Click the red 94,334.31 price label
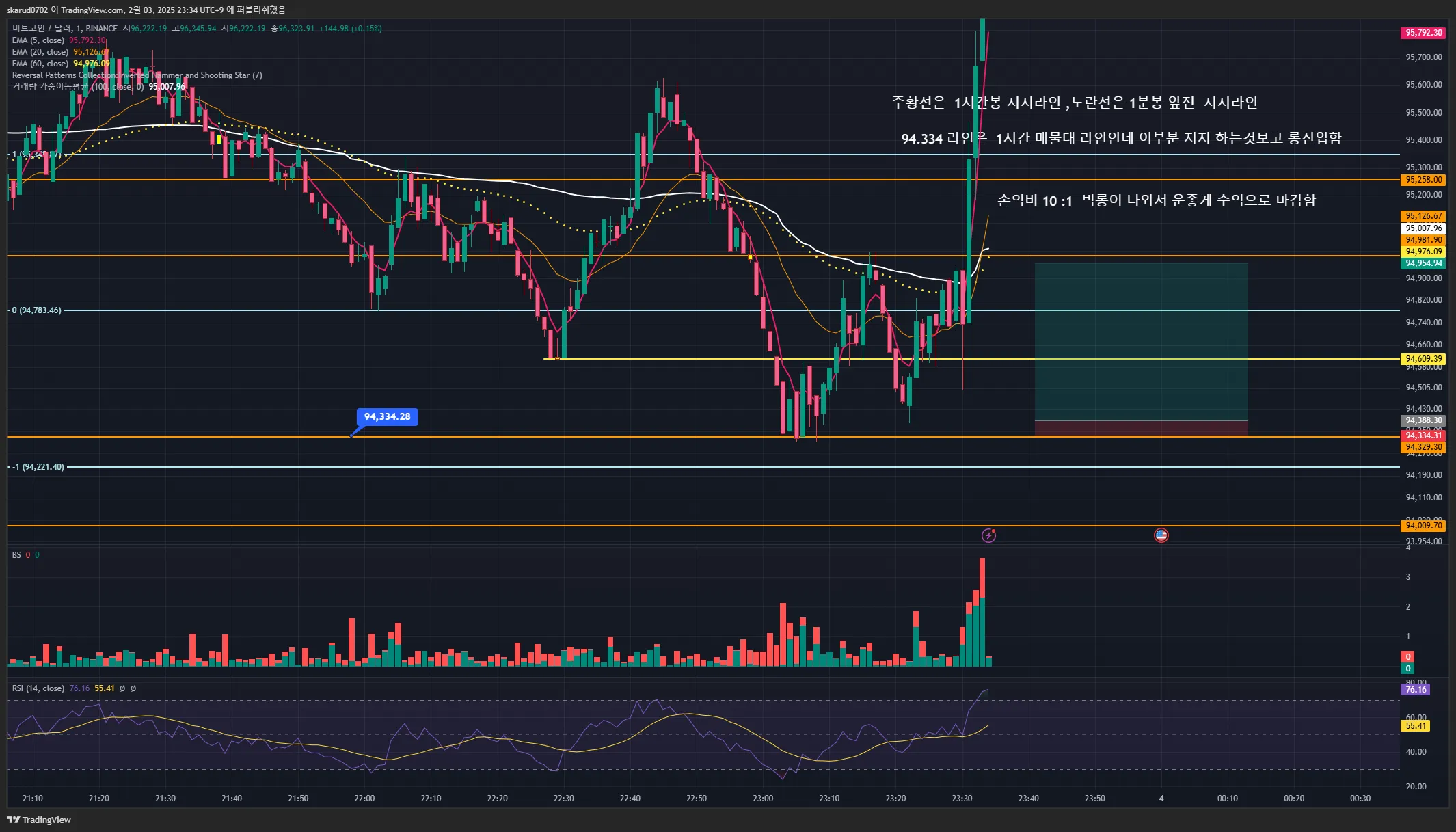The height and width of the screenshot is (832, 1456). click(1423, 435)
